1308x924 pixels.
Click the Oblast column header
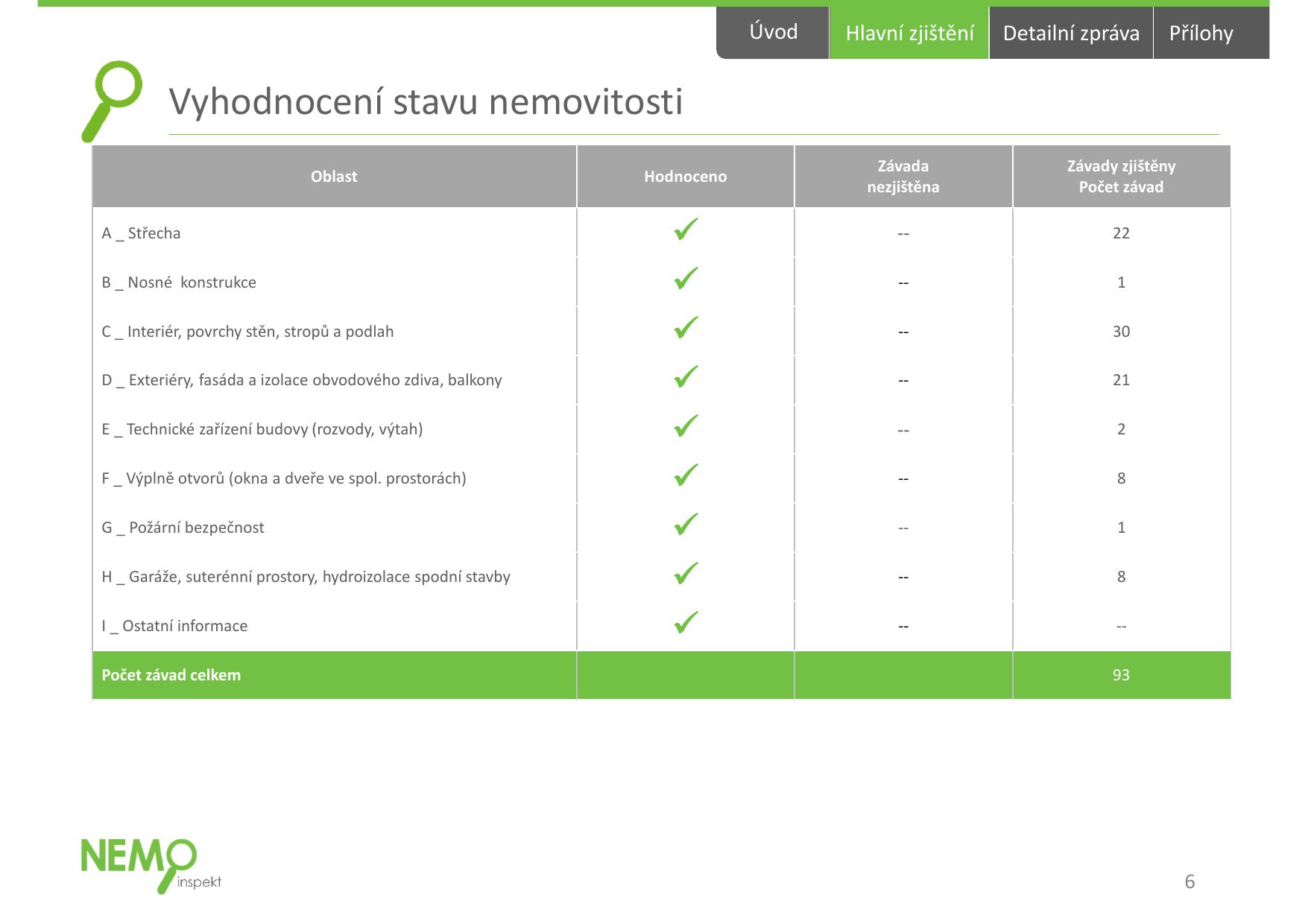coord(334,177)
